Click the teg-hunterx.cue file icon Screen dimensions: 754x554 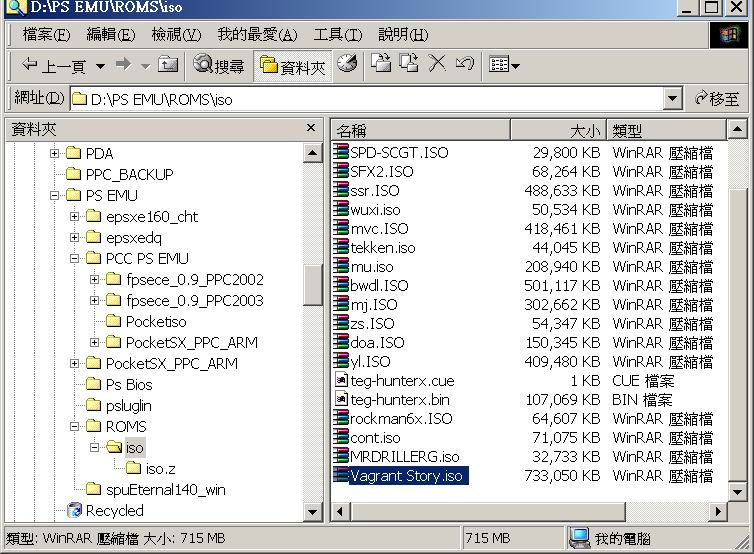point(341,380)
